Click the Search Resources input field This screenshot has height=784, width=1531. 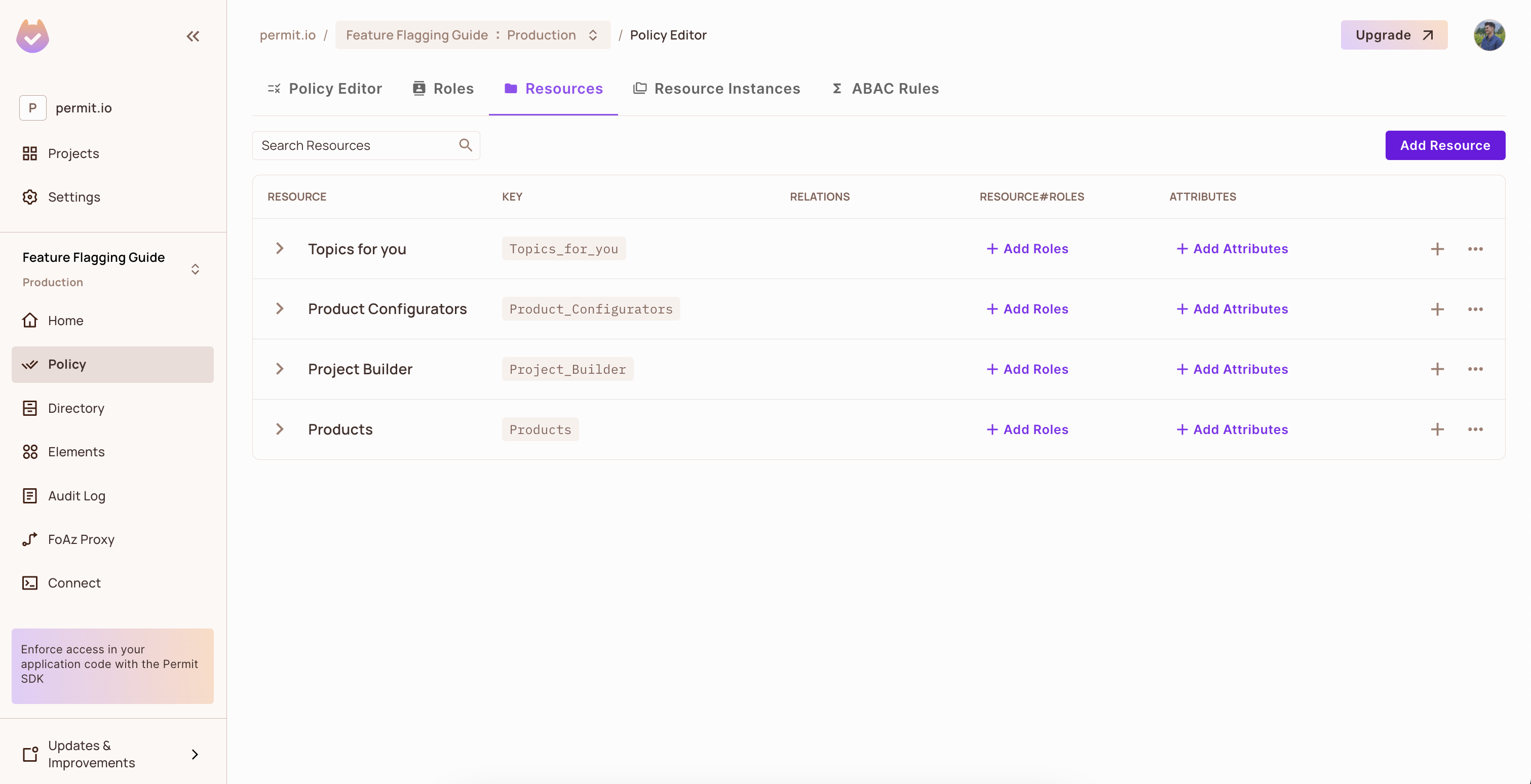[x=366, y=145]
